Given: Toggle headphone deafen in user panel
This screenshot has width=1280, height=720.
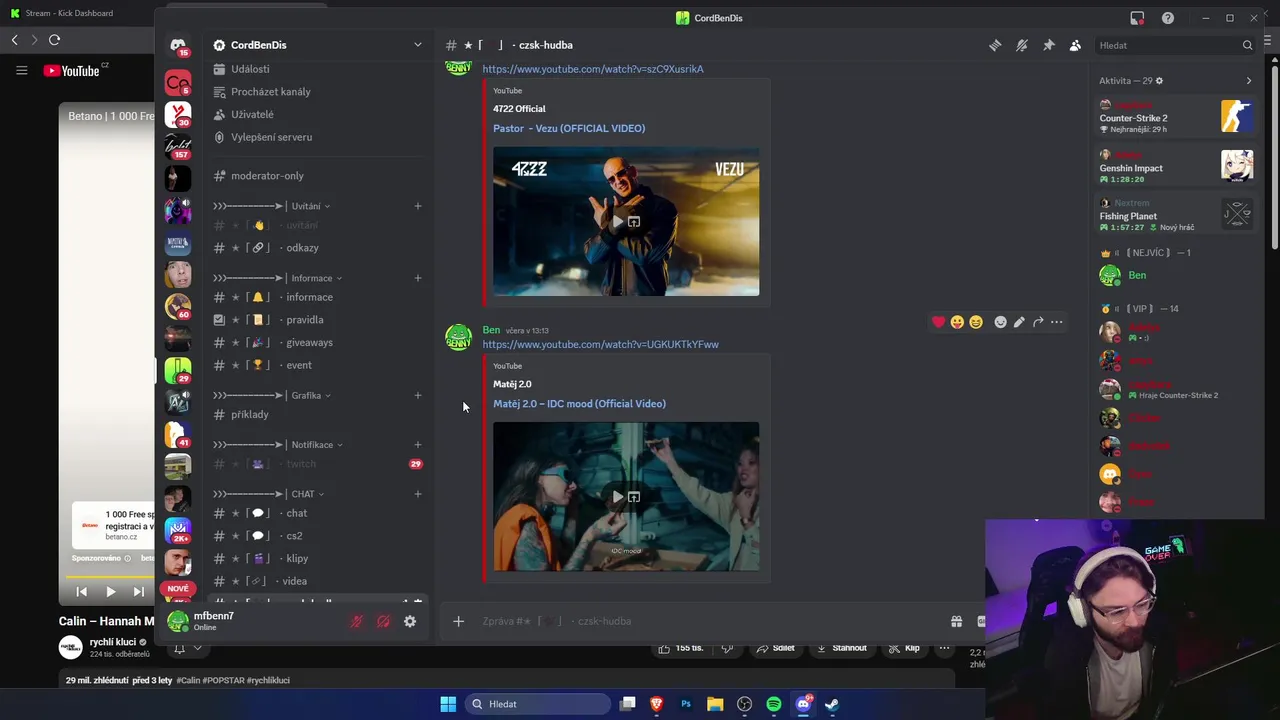Looking at the screenshot, I should [x=383, y=621].
